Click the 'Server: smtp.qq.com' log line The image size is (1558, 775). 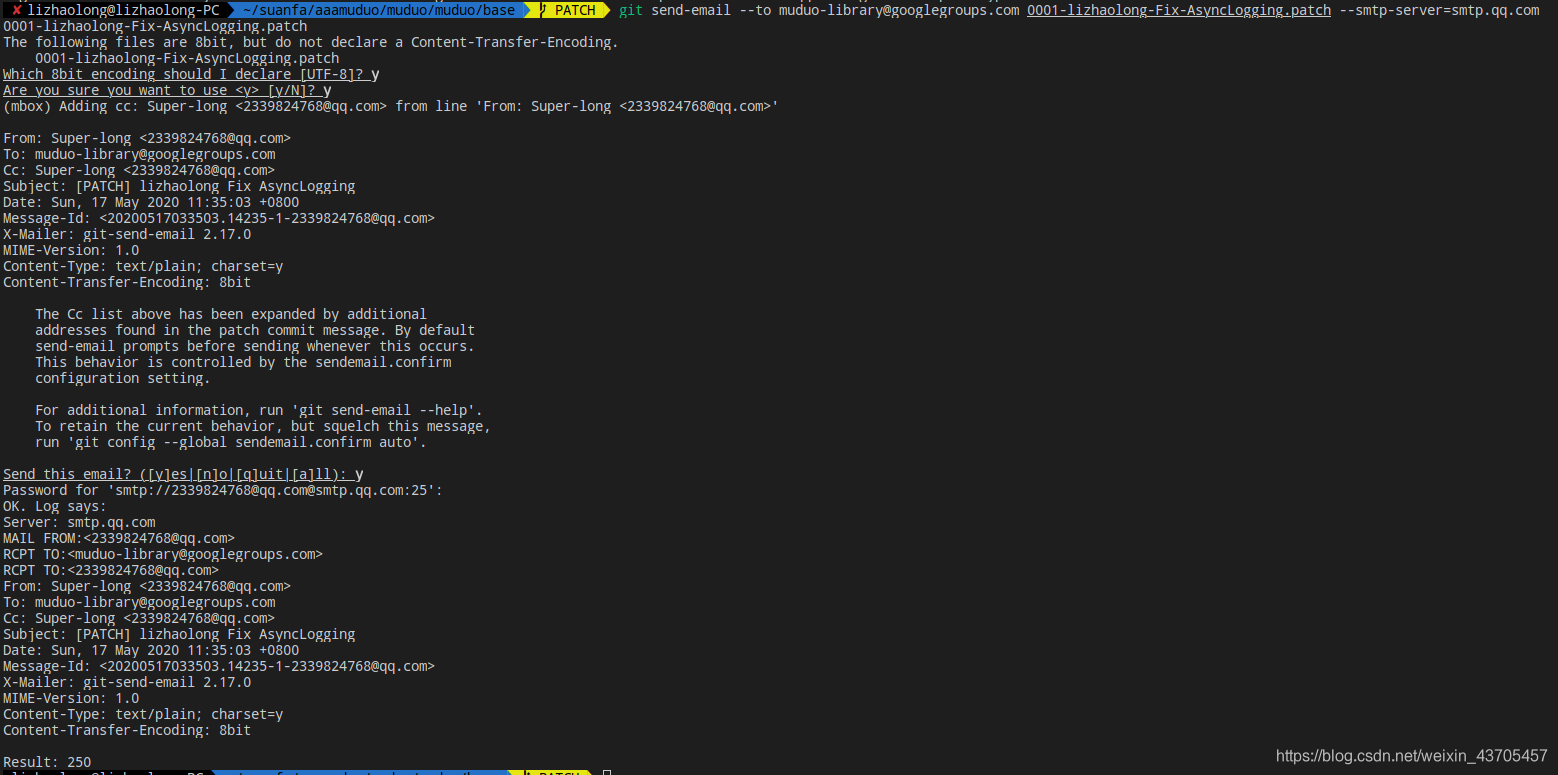[x=79, y=522]
